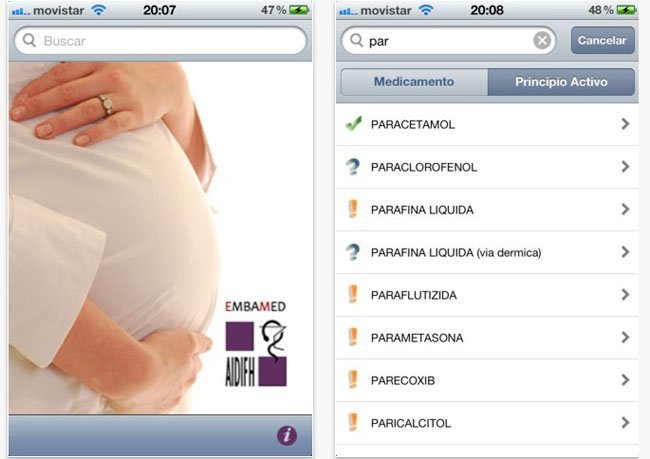Viewport: 650px width, 459px height.
Task: Click the chevron on the PARICALCITOL row
Action: coord(625,423)
